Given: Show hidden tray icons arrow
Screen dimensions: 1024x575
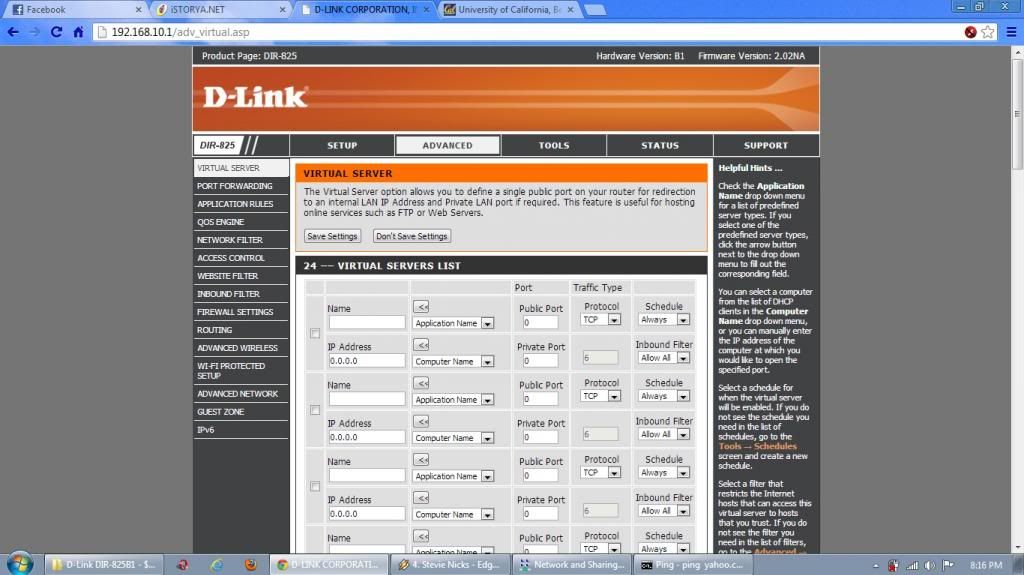Looking at the screenshot, I should (x=876, y=566).
